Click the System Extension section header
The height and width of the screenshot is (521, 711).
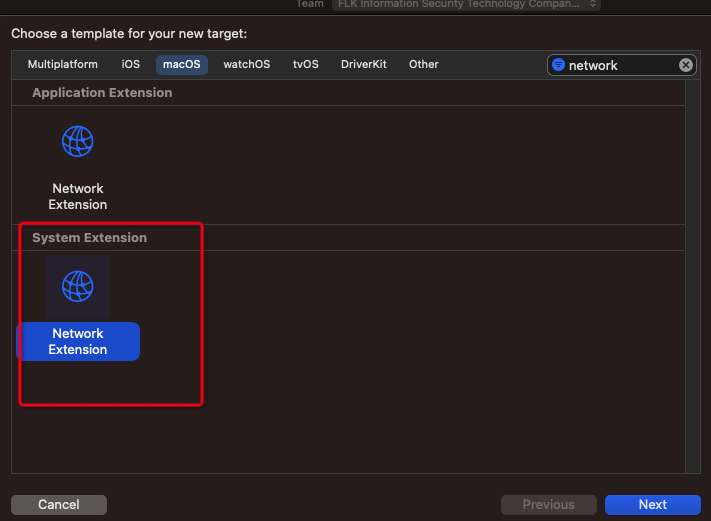click(x=90, y=238)
